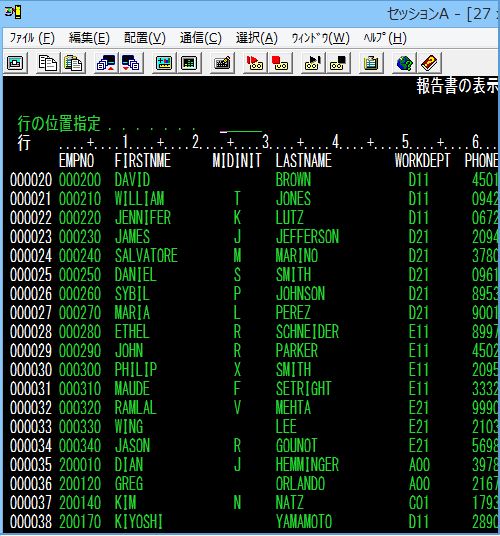Click the Receive File from Host icon

(x=131, y=63)
